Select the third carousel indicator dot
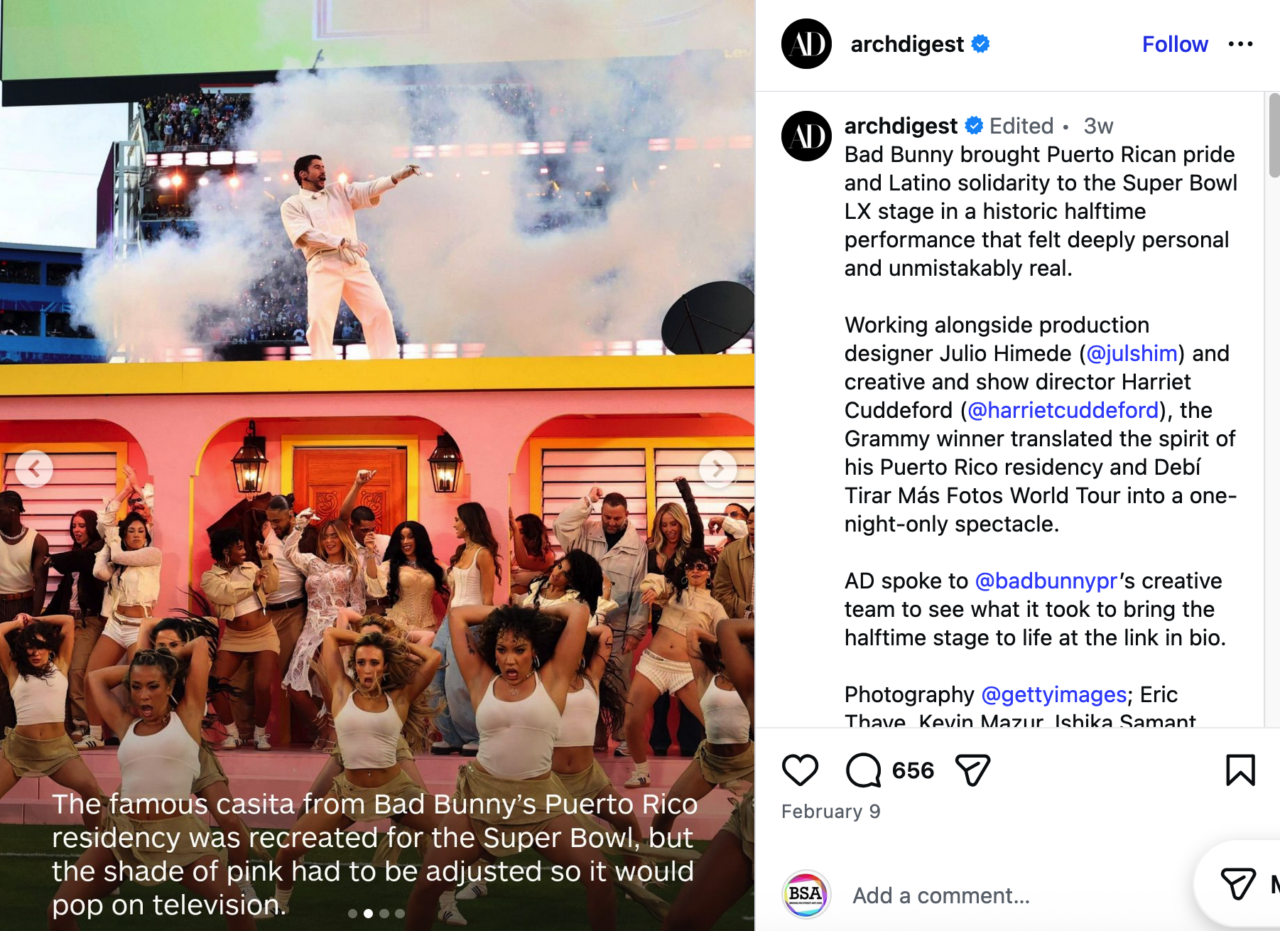1280x931 pixels. (x=384, y=913)
